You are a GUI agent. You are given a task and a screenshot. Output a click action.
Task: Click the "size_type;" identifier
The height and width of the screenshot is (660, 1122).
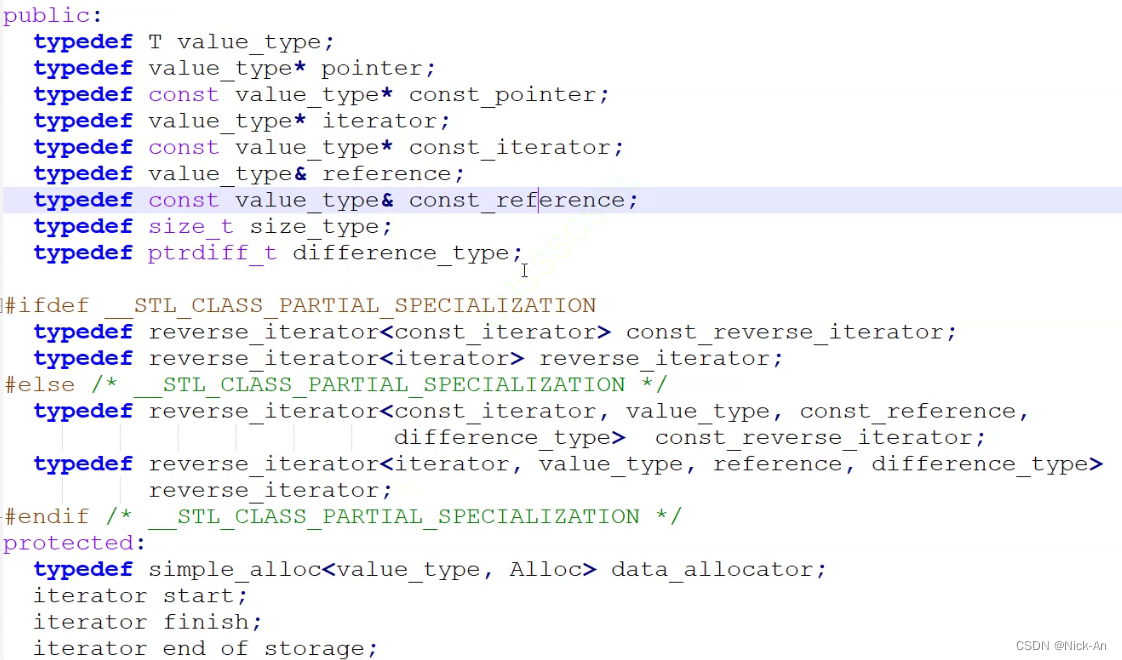point(321,227)
